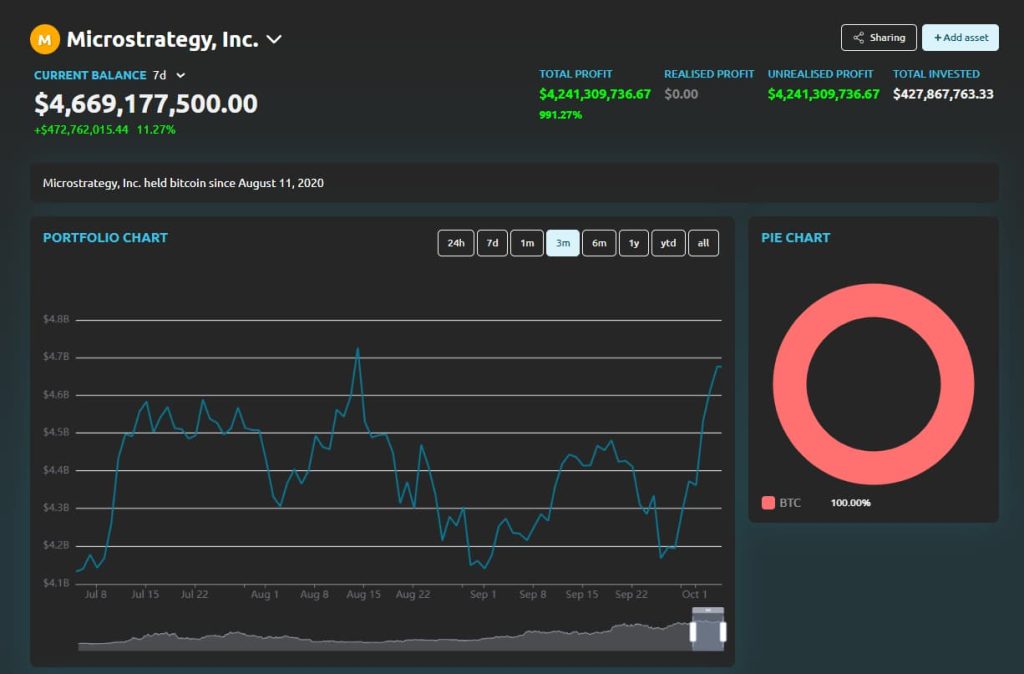The height and width of the screenshot is (674, 1024).
Task: Switch portfolio chart to 7d range
Action: [x=492, y=243]
